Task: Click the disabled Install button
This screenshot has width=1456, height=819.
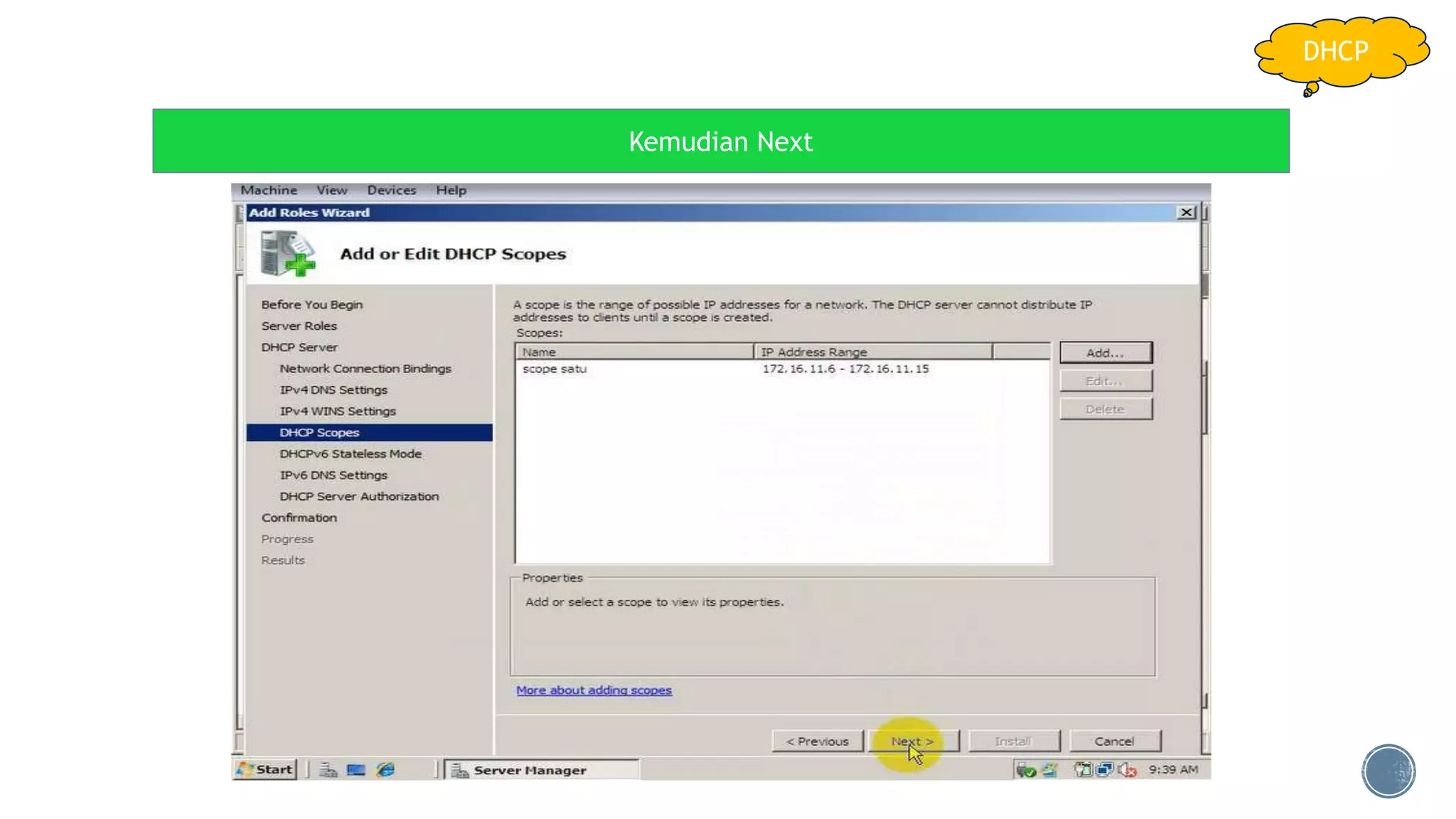Action: [1013, 741]
